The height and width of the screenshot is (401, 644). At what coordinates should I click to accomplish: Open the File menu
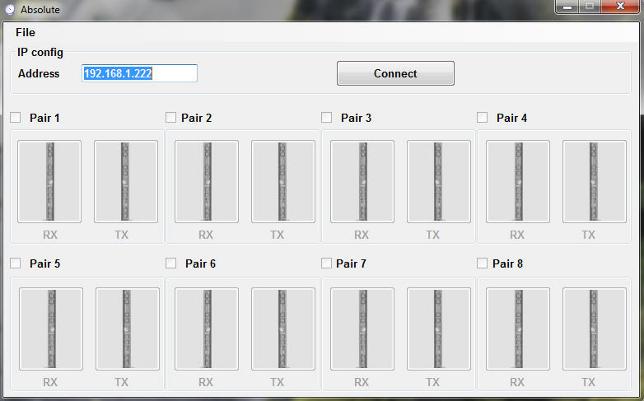(25, 32)
